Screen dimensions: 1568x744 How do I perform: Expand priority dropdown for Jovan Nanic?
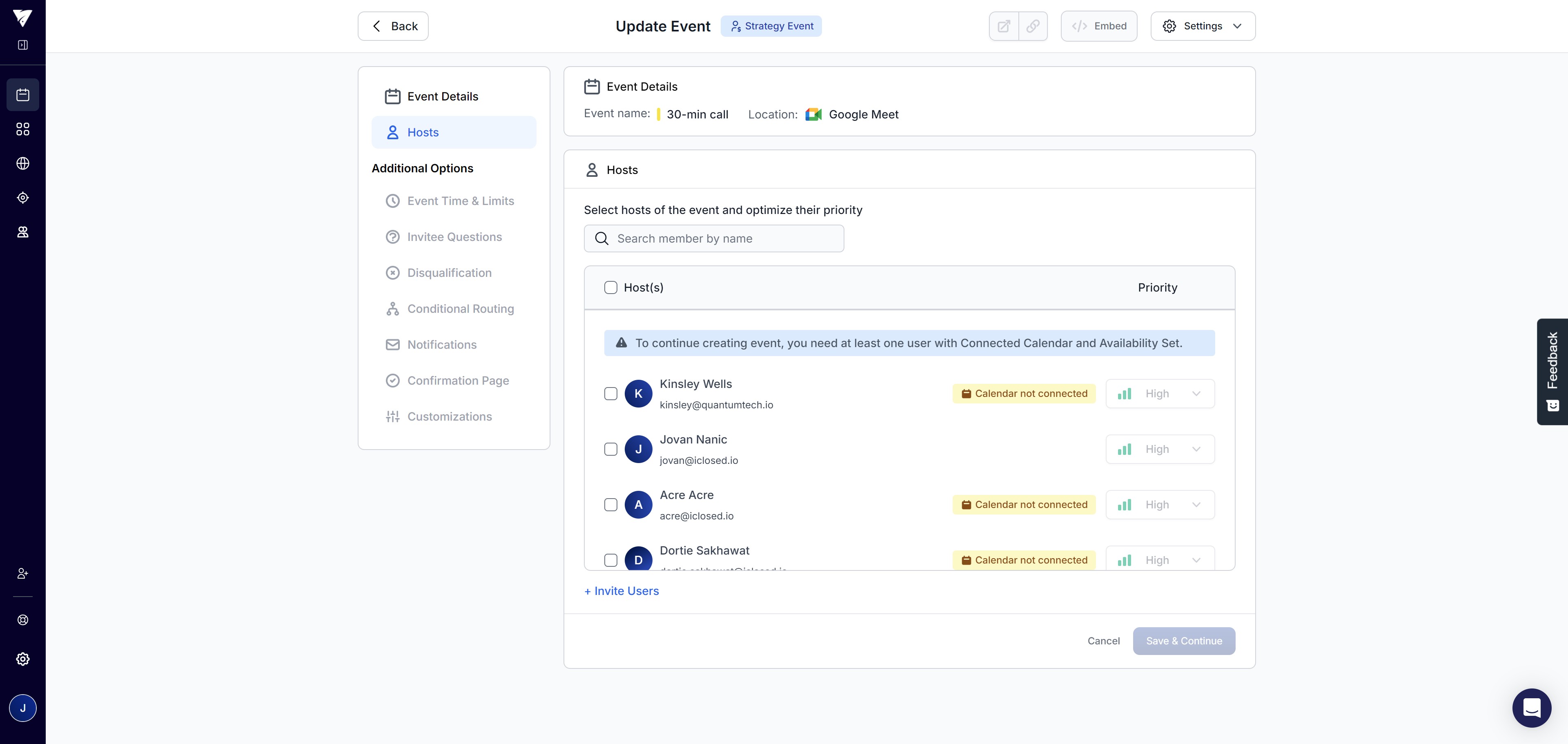(1160, 449)
